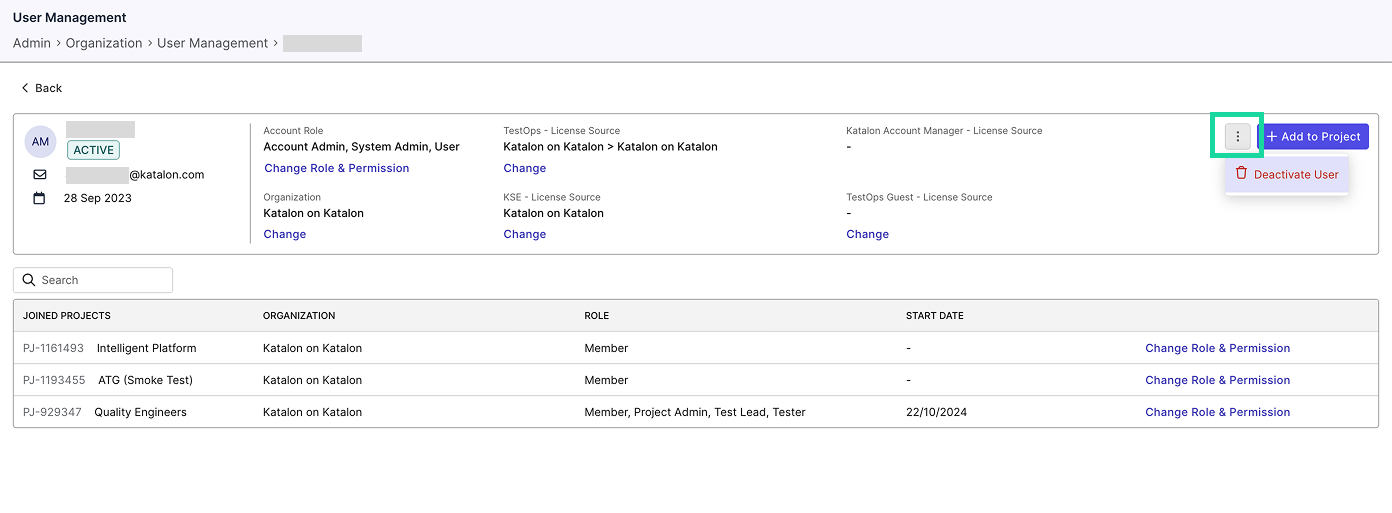Viewport: 1392px width, 513px height.
Task: Click Change under KSE License Source
Action: click(x=525, y=234)
